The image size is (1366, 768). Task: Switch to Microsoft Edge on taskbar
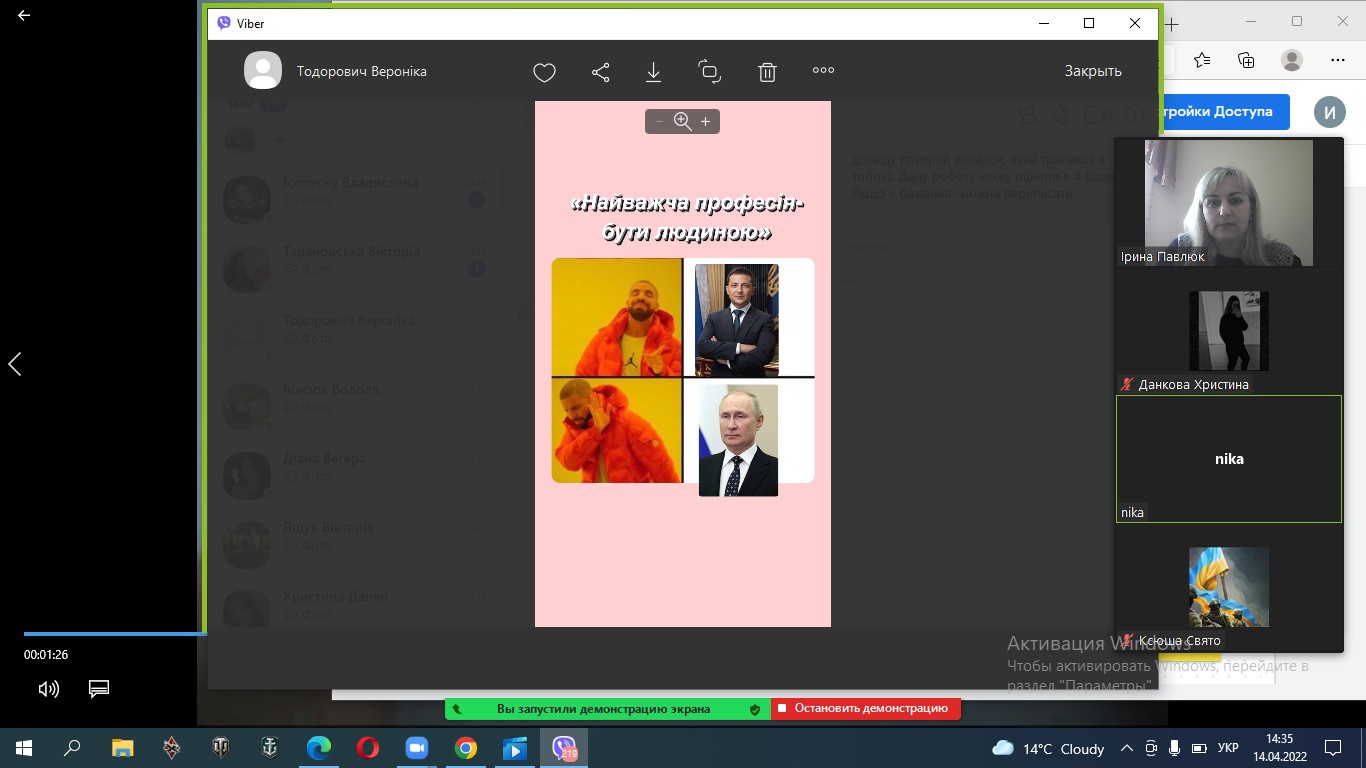318,748
